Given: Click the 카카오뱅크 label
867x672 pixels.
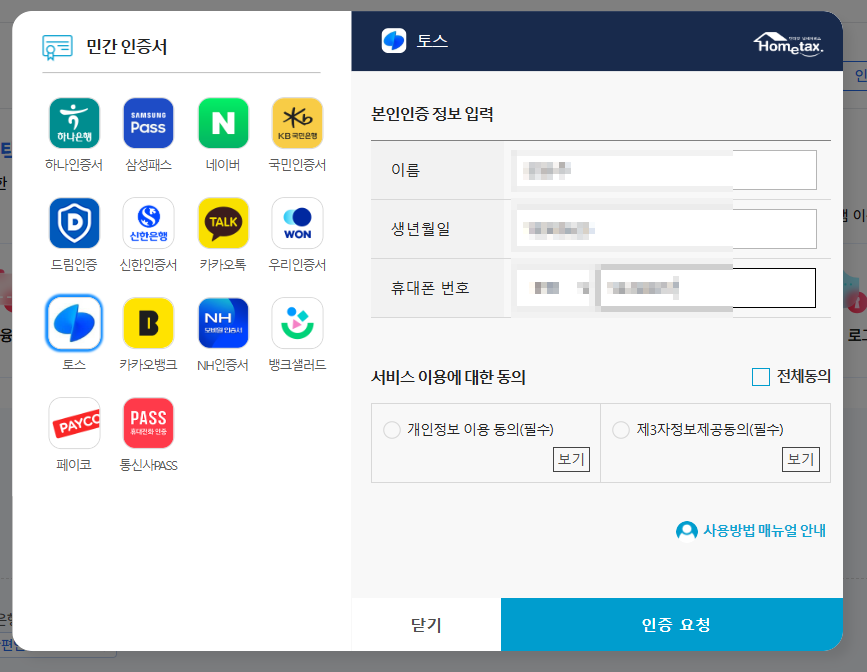Looking at the screenshot, I should coord(148,365).
